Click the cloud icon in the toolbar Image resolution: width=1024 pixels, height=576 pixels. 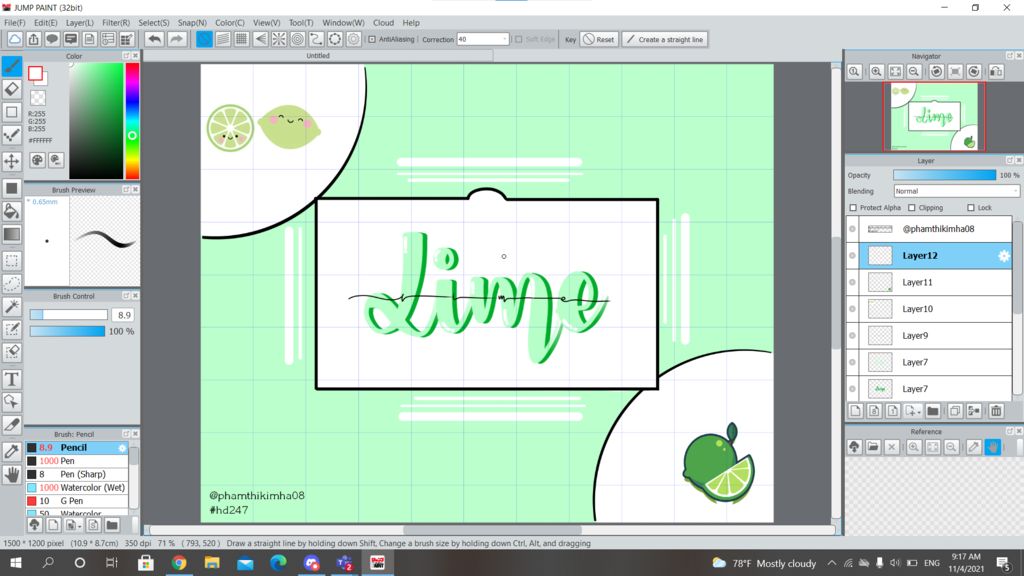[14, 39]
